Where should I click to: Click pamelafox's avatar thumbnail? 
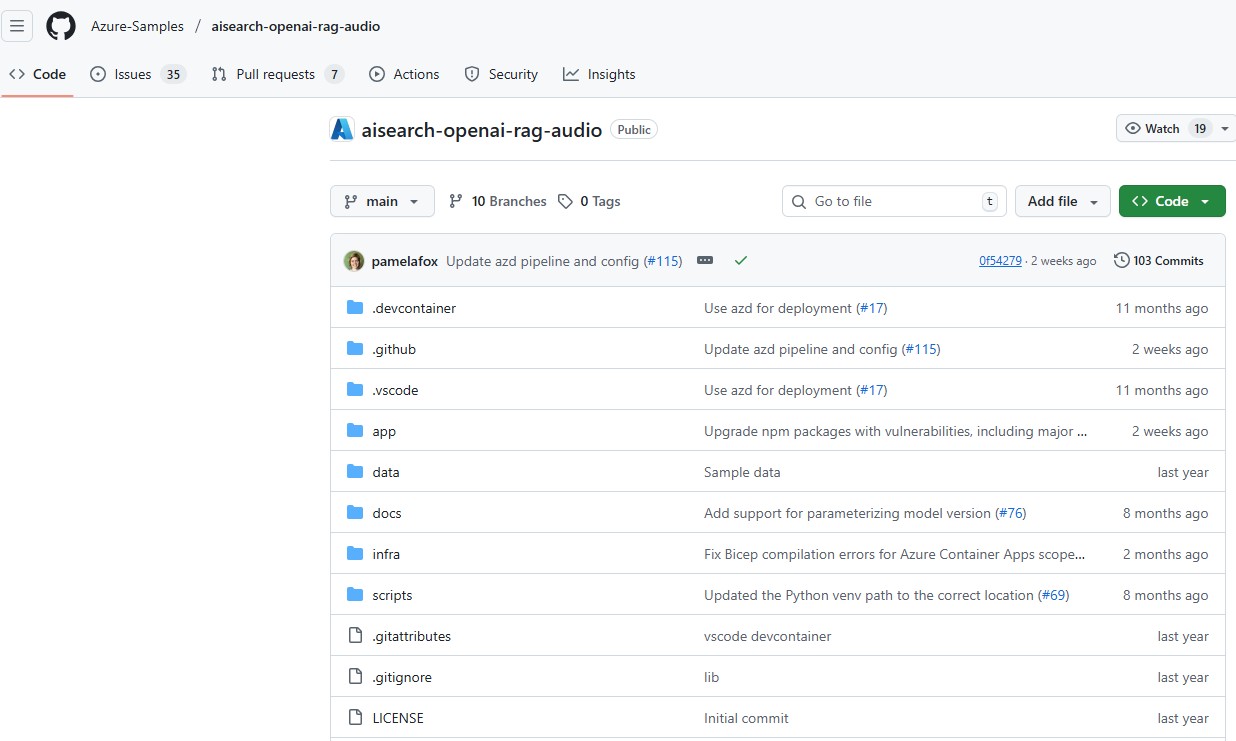coord(354,261)
